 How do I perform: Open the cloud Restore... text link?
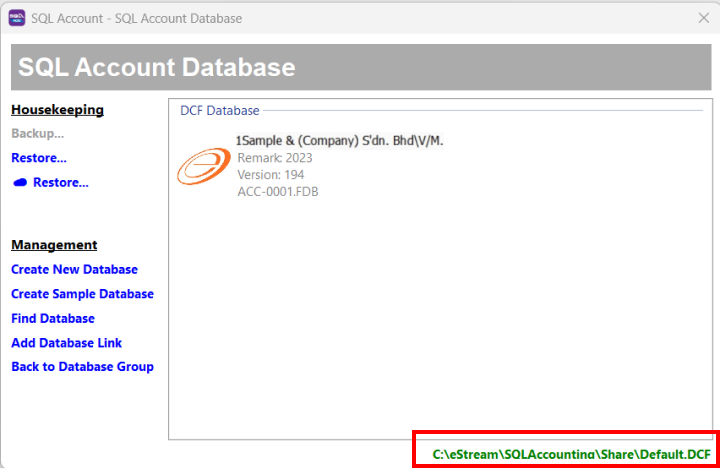[61, 183]
